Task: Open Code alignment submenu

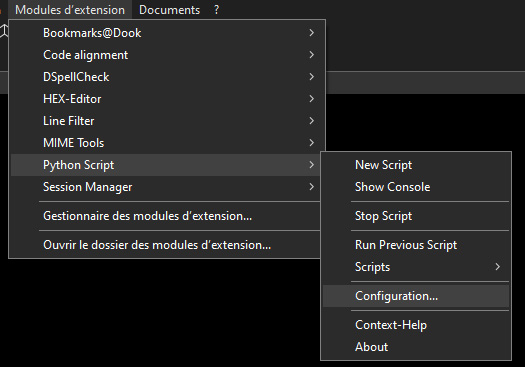Action: pos(167,55)
